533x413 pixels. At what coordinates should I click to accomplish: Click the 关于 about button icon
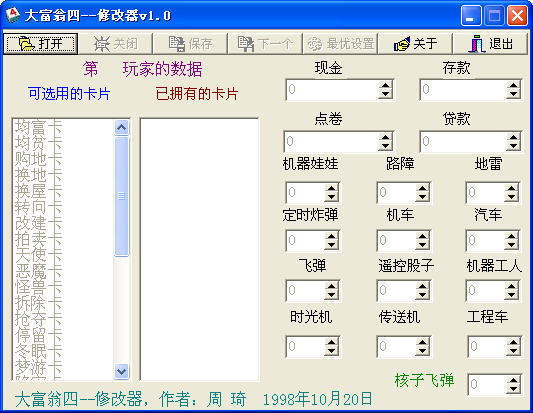[401, 44]
